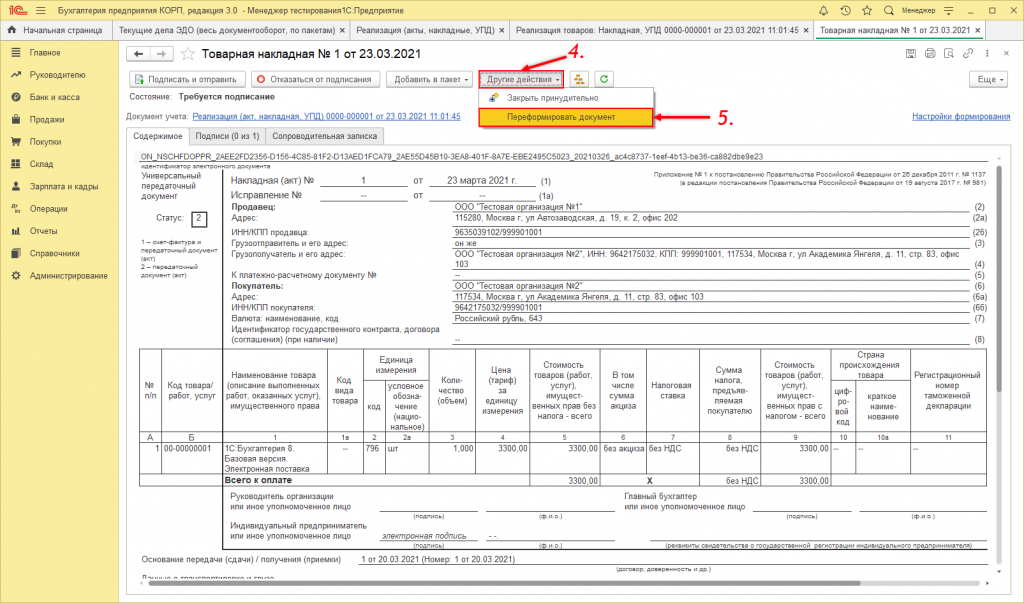Open the Администрирование section
Image resolution: width=1024 pixels, height=603 pixels.
(68, 276)
